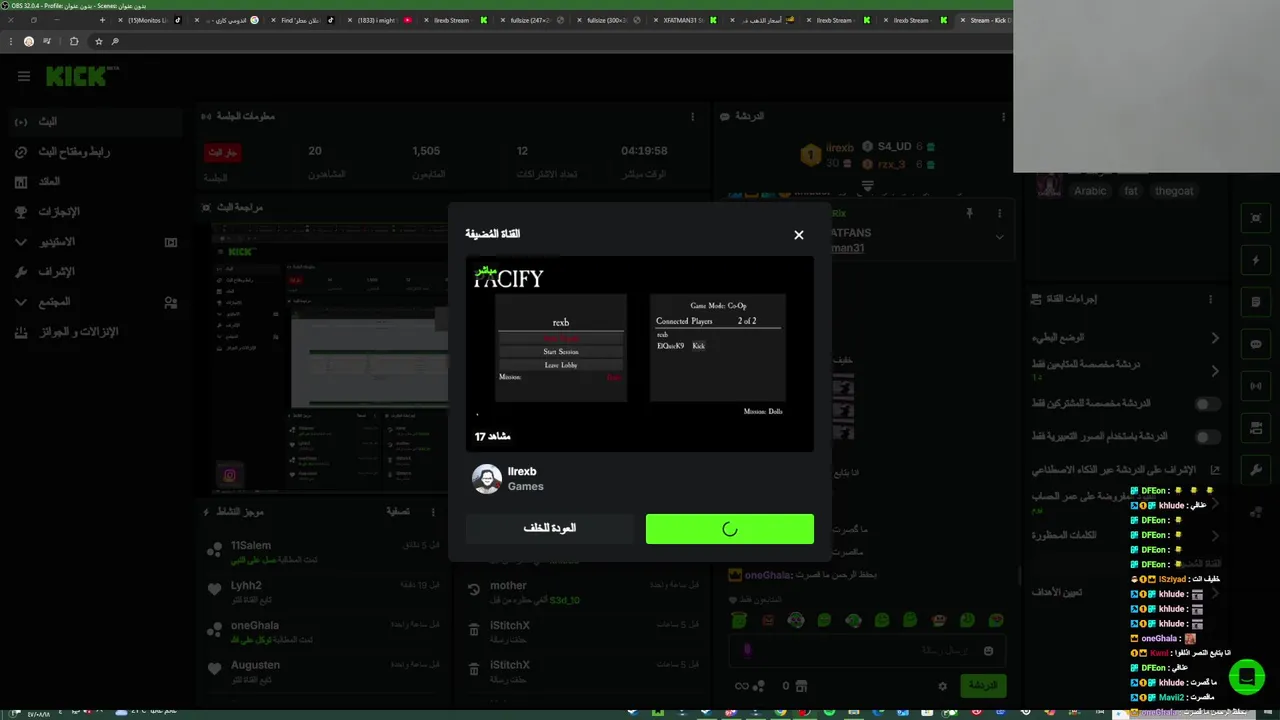The width and height of the screenshot is (1280, 720).
Task: Open AI chat moderation external link
Action: [x=1215, y=469]
